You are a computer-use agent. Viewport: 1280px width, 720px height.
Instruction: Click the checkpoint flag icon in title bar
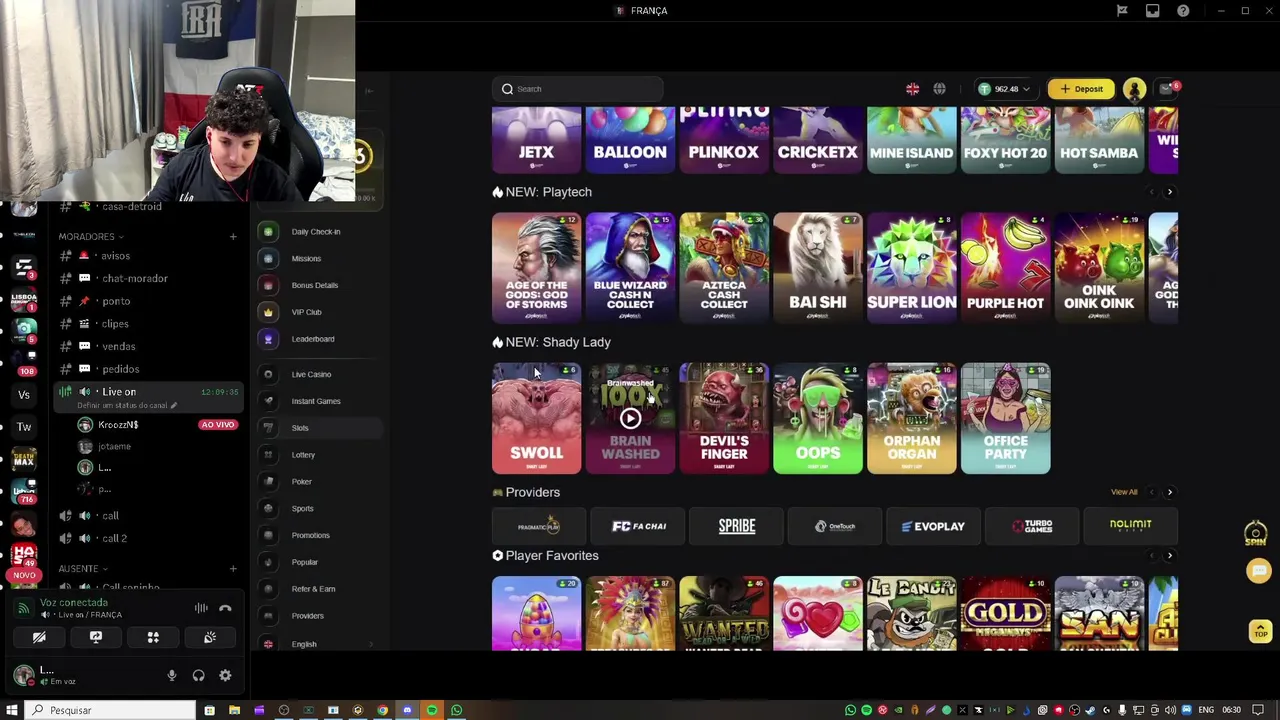pos(1122,11)
